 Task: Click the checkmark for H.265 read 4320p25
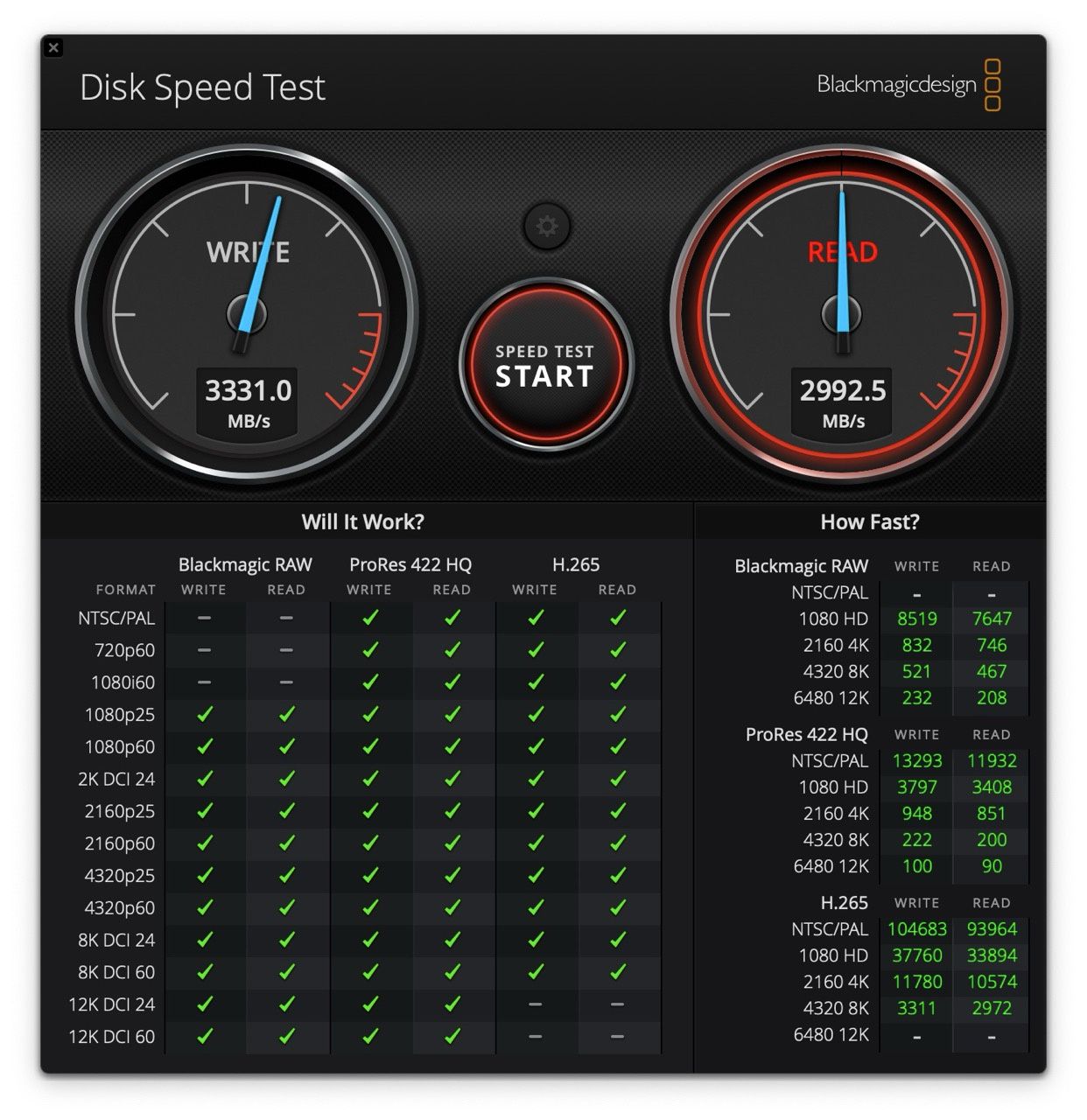click(x=618, y=875)
